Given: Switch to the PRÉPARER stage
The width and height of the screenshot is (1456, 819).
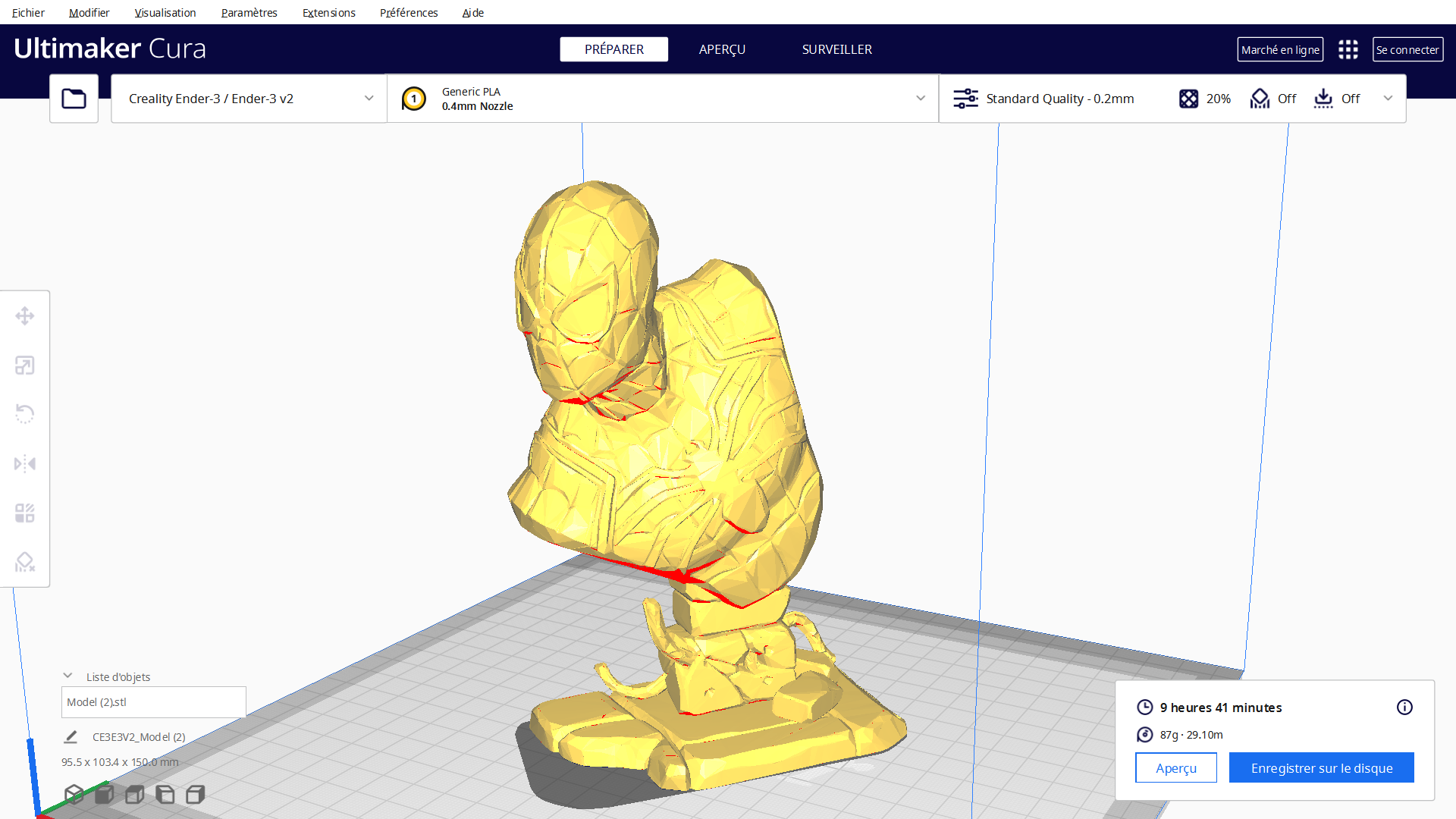Looking at the screenshot, I should point(613,49).
